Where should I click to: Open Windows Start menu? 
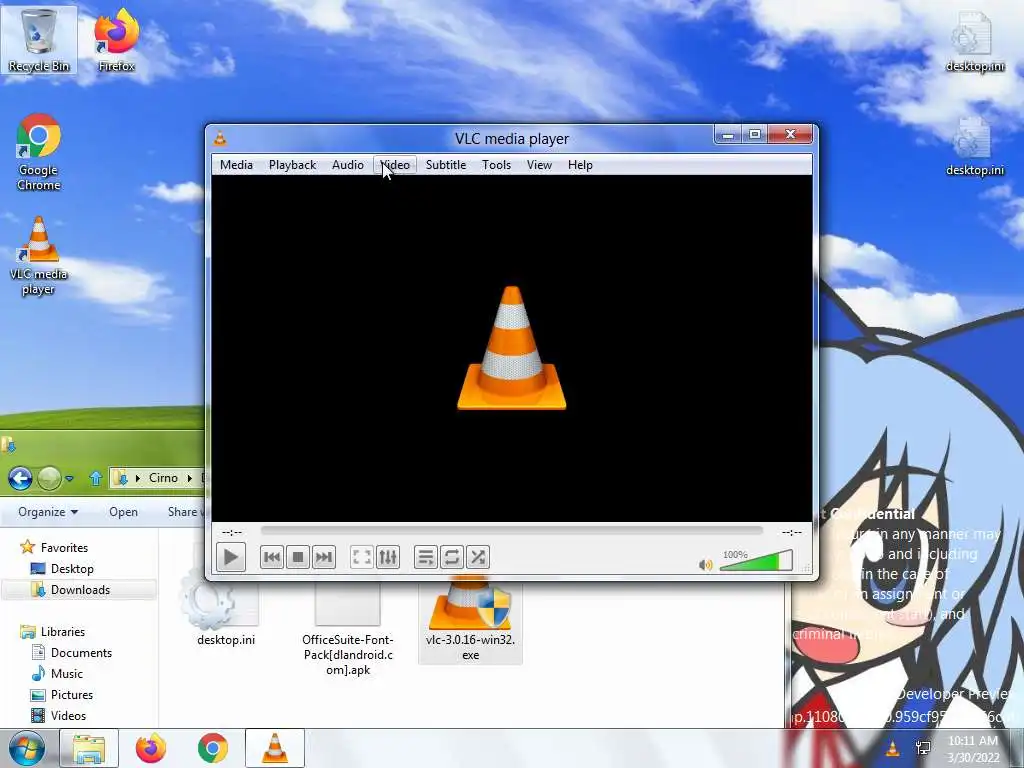pyautogui.click(x=27, y=748)
